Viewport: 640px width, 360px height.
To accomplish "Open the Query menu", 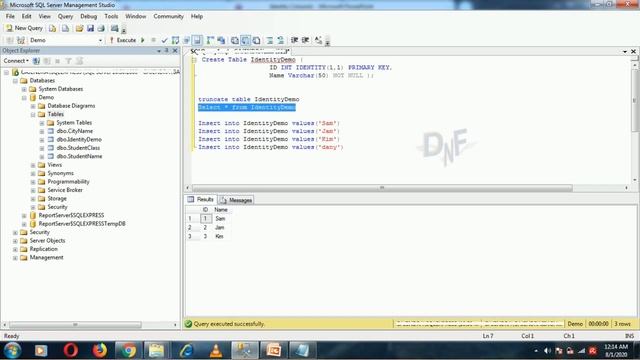I will pos(65,16).
